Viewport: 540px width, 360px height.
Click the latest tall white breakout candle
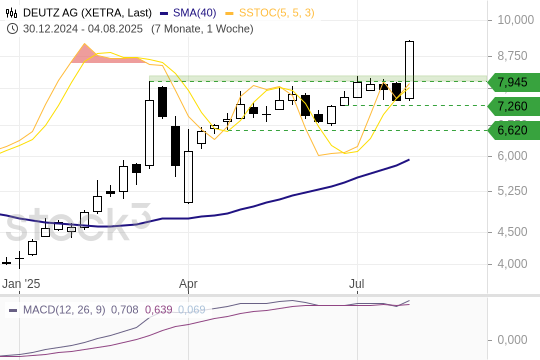[409, 70]
